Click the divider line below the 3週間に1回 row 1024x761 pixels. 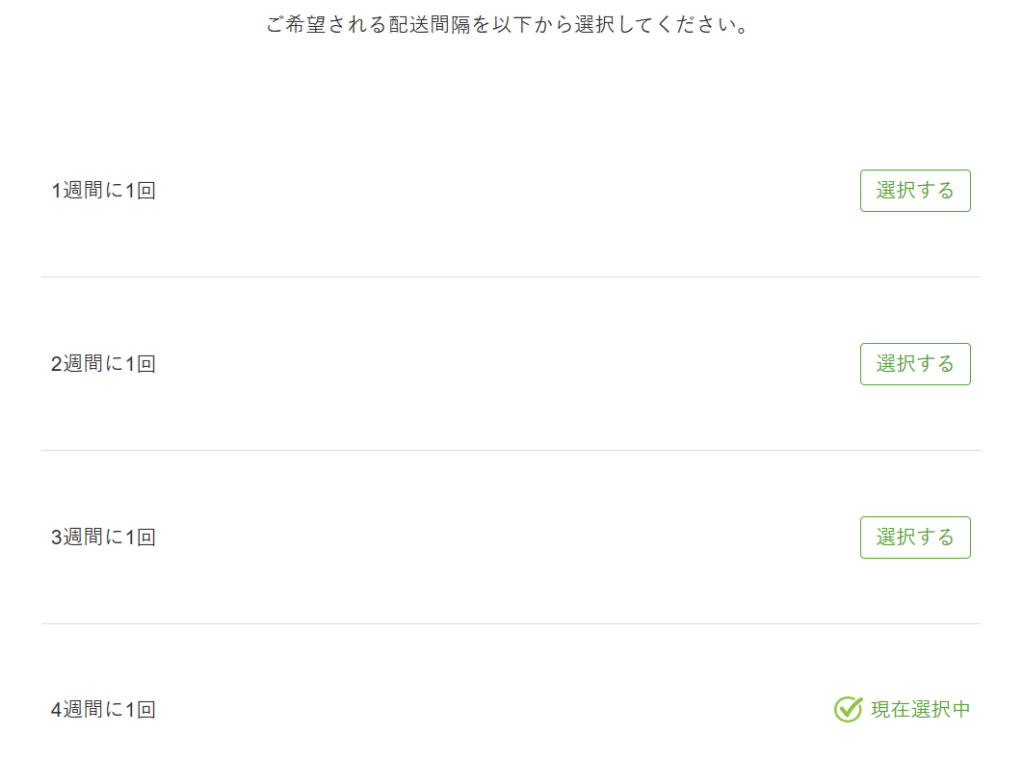[x=510, y=624]
